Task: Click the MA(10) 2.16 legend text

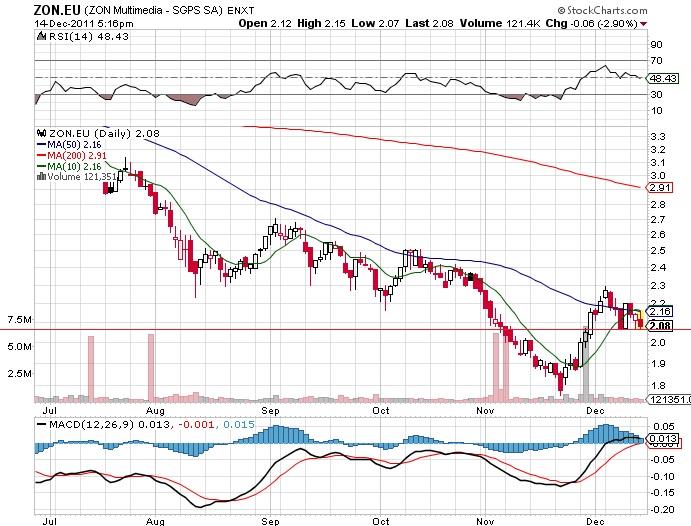Action: [x=74, y=167]
